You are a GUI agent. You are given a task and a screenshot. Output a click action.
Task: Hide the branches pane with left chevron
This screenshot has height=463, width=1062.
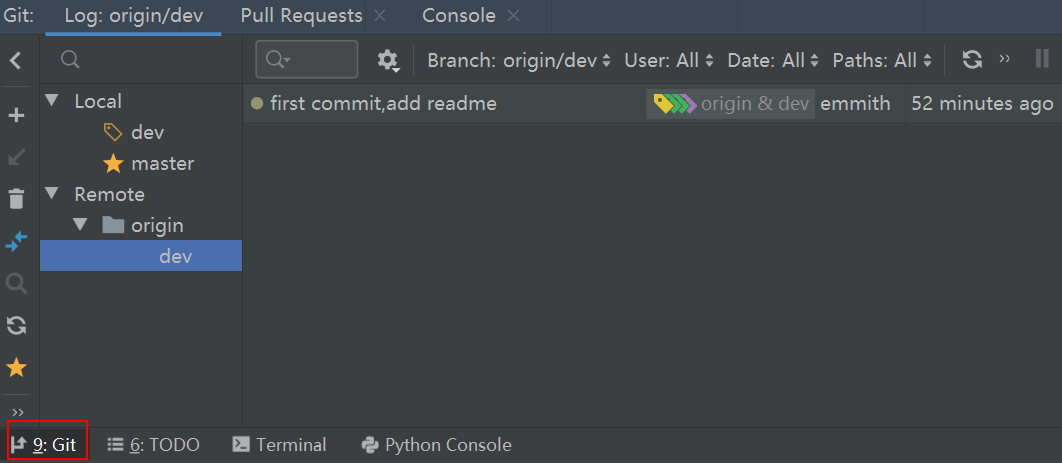16,61
